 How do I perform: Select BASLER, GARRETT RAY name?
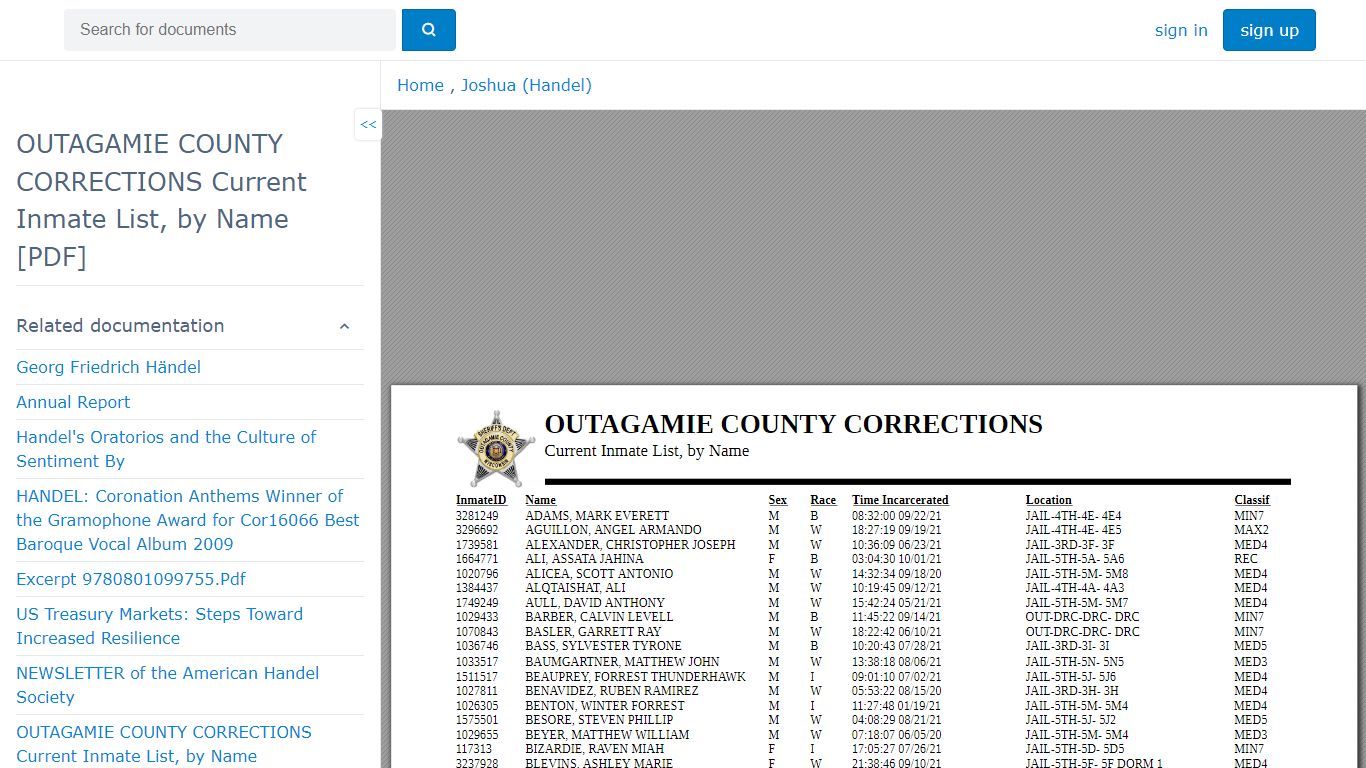[593, 632]
